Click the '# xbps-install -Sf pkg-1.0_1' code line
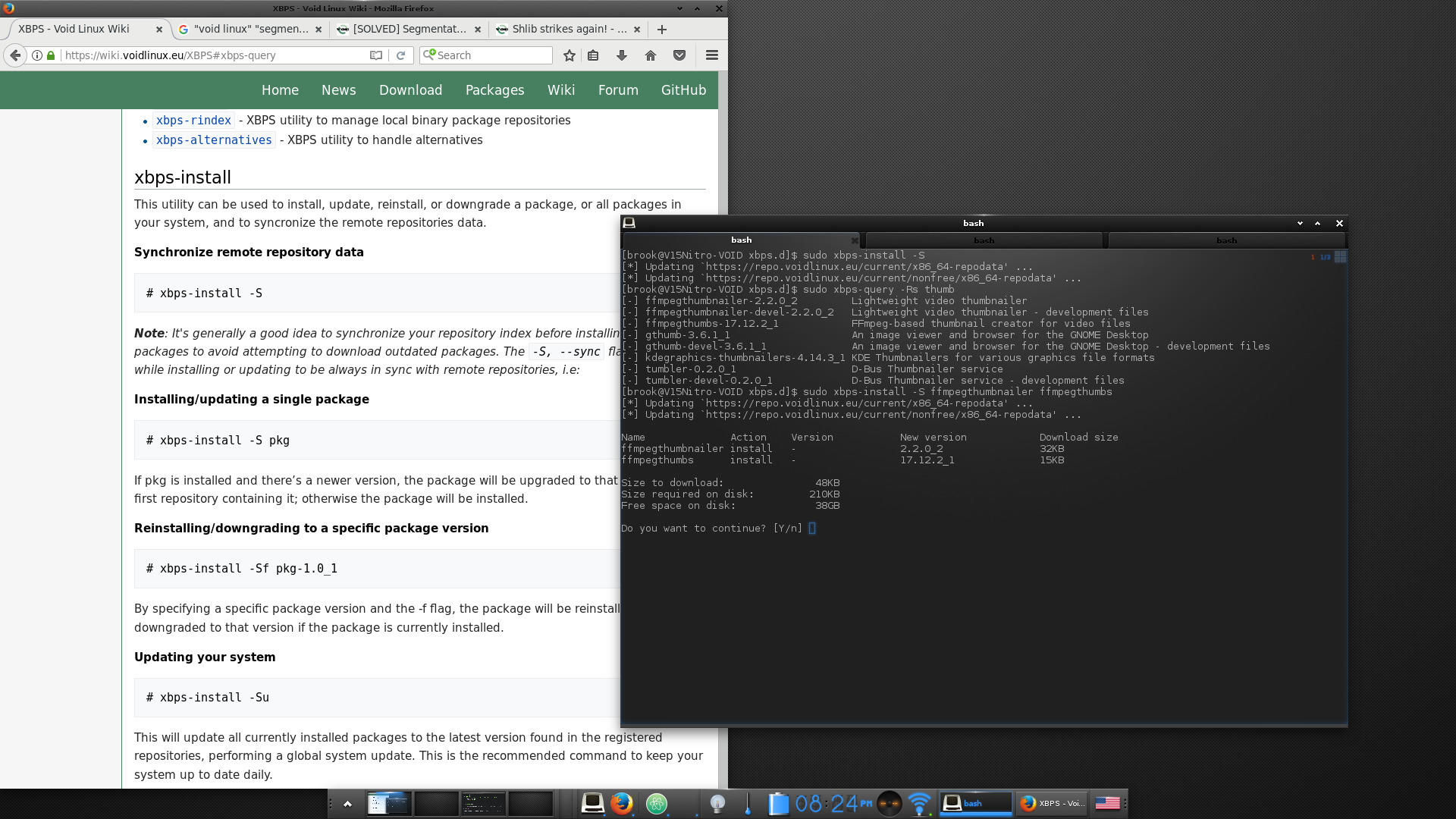1456x819 pixels. coord(242,569)
